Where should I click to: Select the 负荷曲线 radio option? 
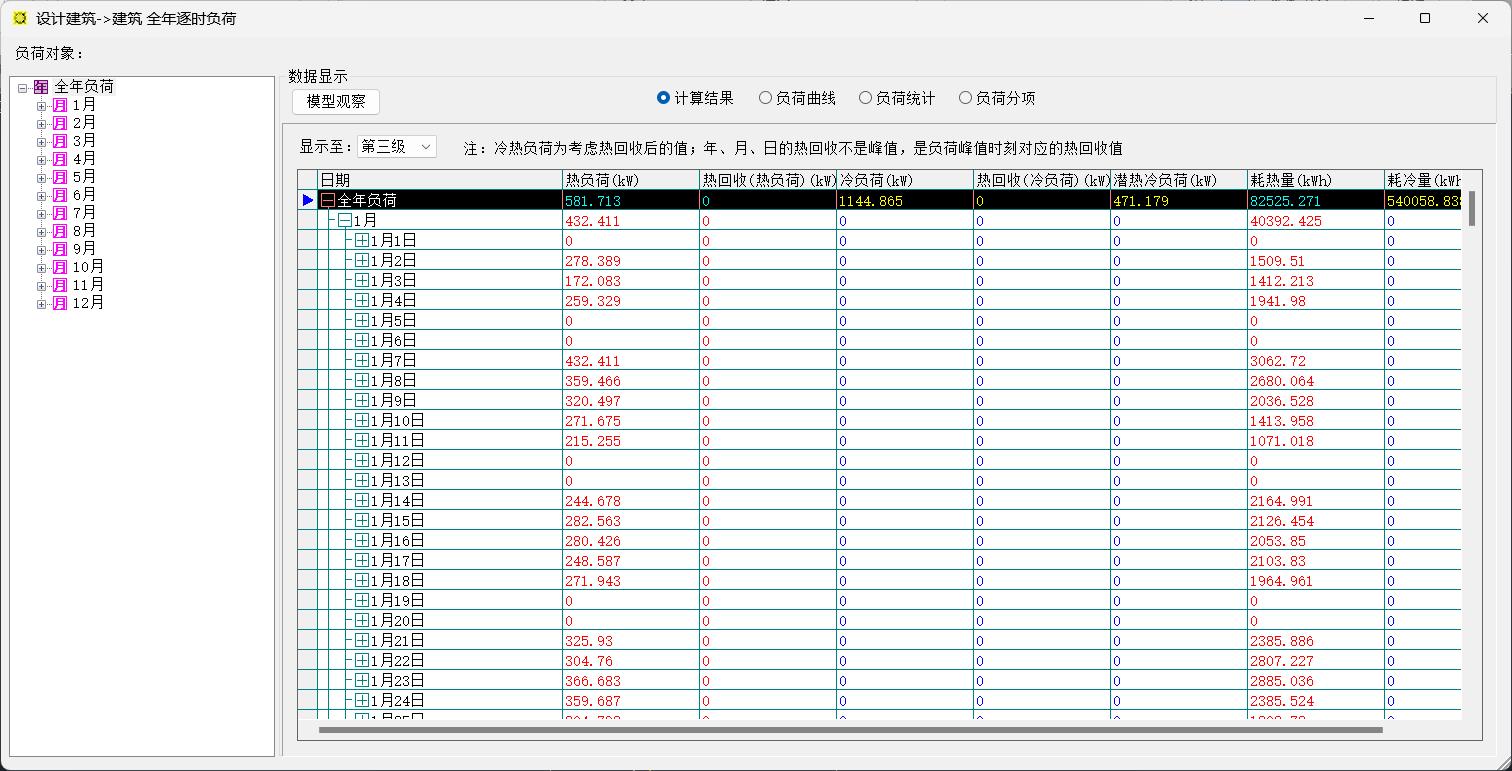pyautogui.click(x=765, y=98)
